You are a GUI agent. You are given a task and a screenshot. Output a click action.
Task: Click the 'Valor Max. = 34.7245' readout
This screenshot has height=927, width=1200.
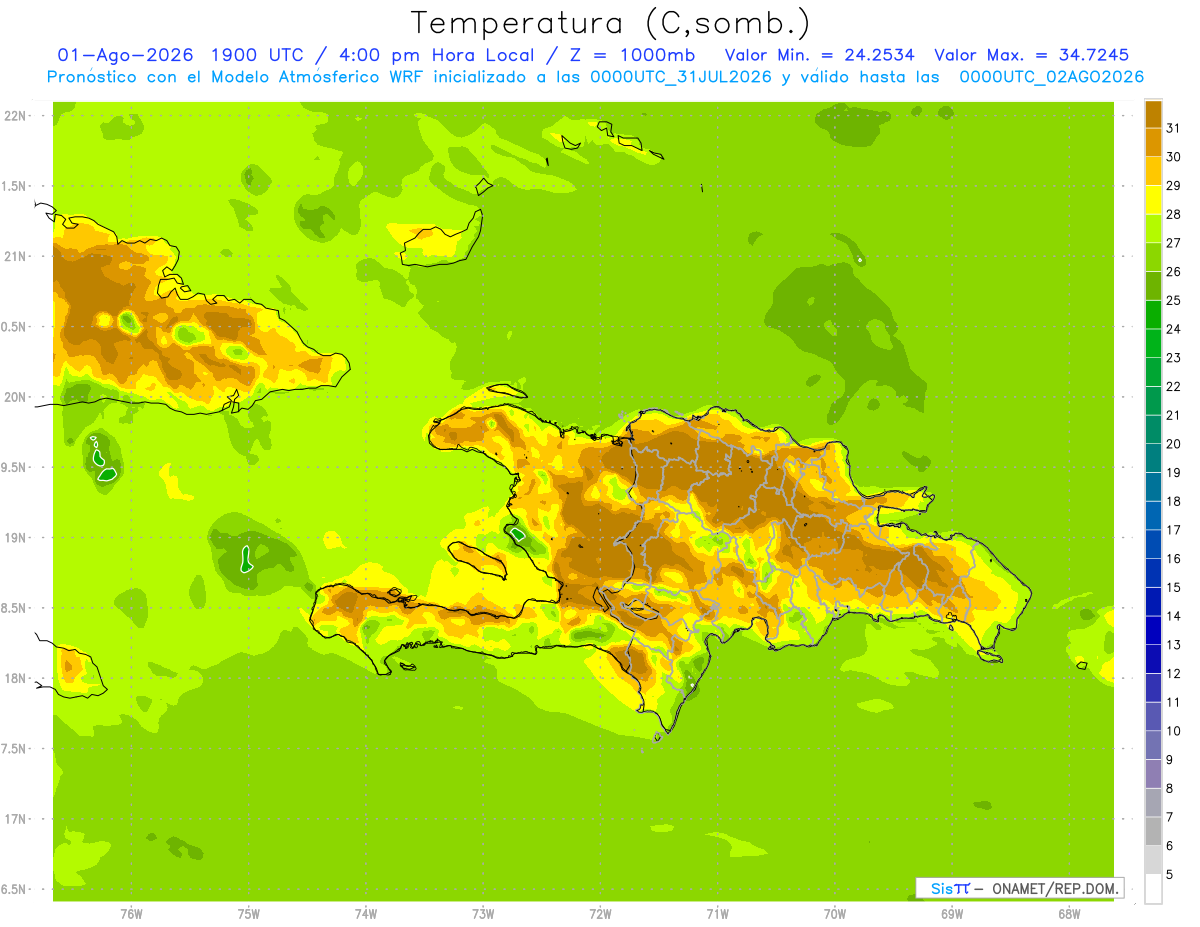point(1032,55)
